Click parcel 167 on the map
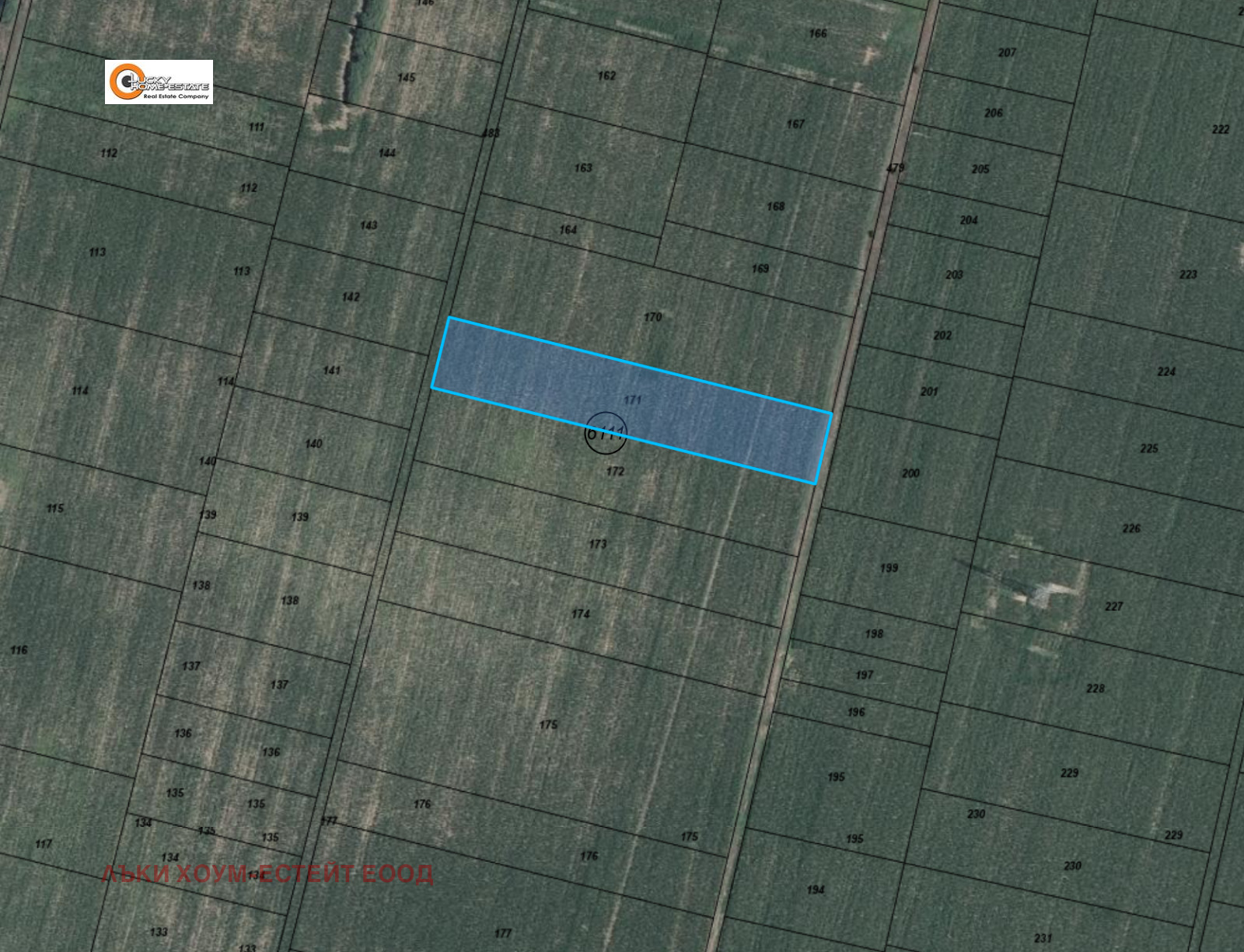 795,124
